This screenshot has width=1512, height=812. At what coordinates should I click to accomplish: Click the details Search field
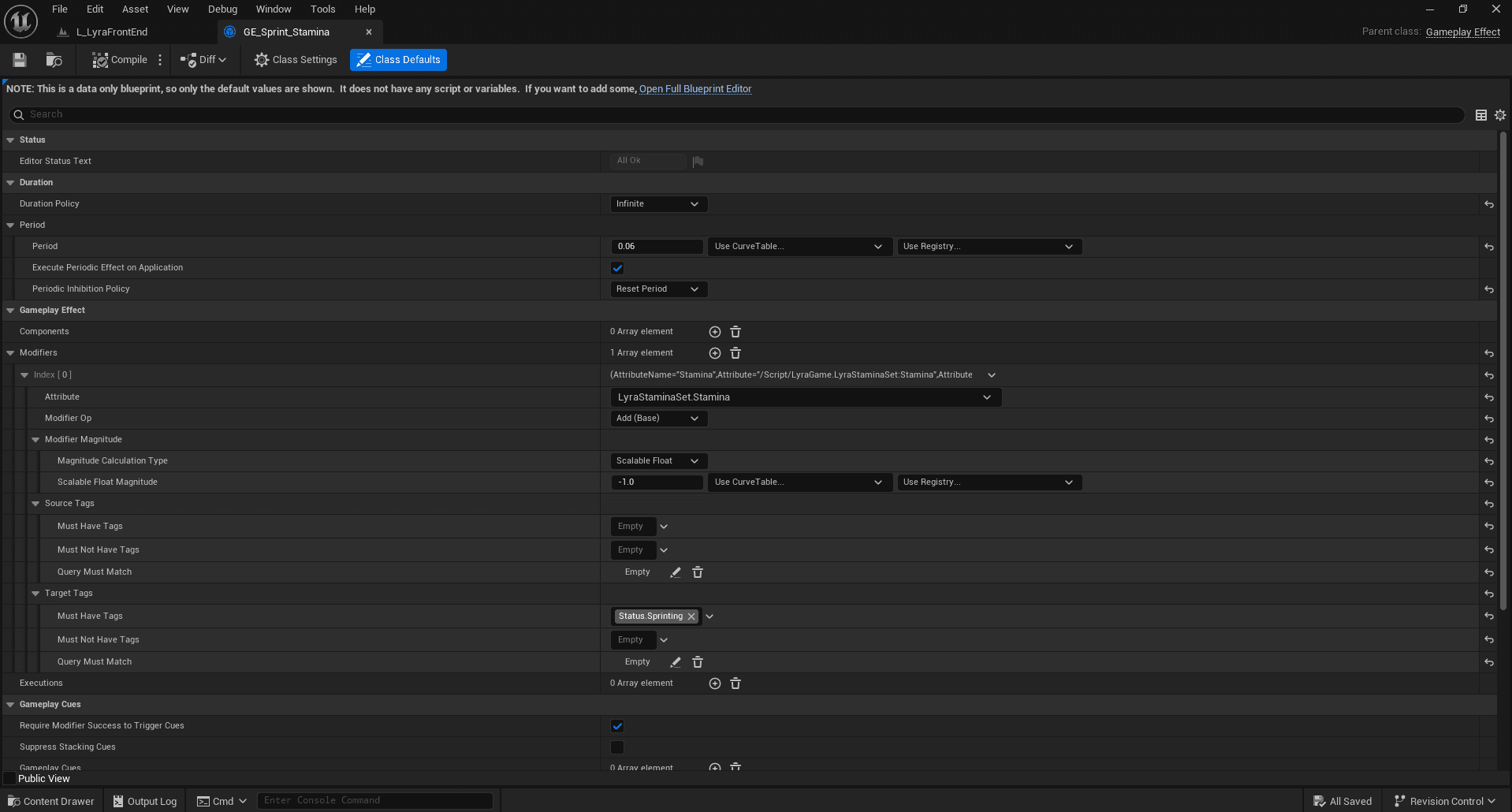point(737,115)
